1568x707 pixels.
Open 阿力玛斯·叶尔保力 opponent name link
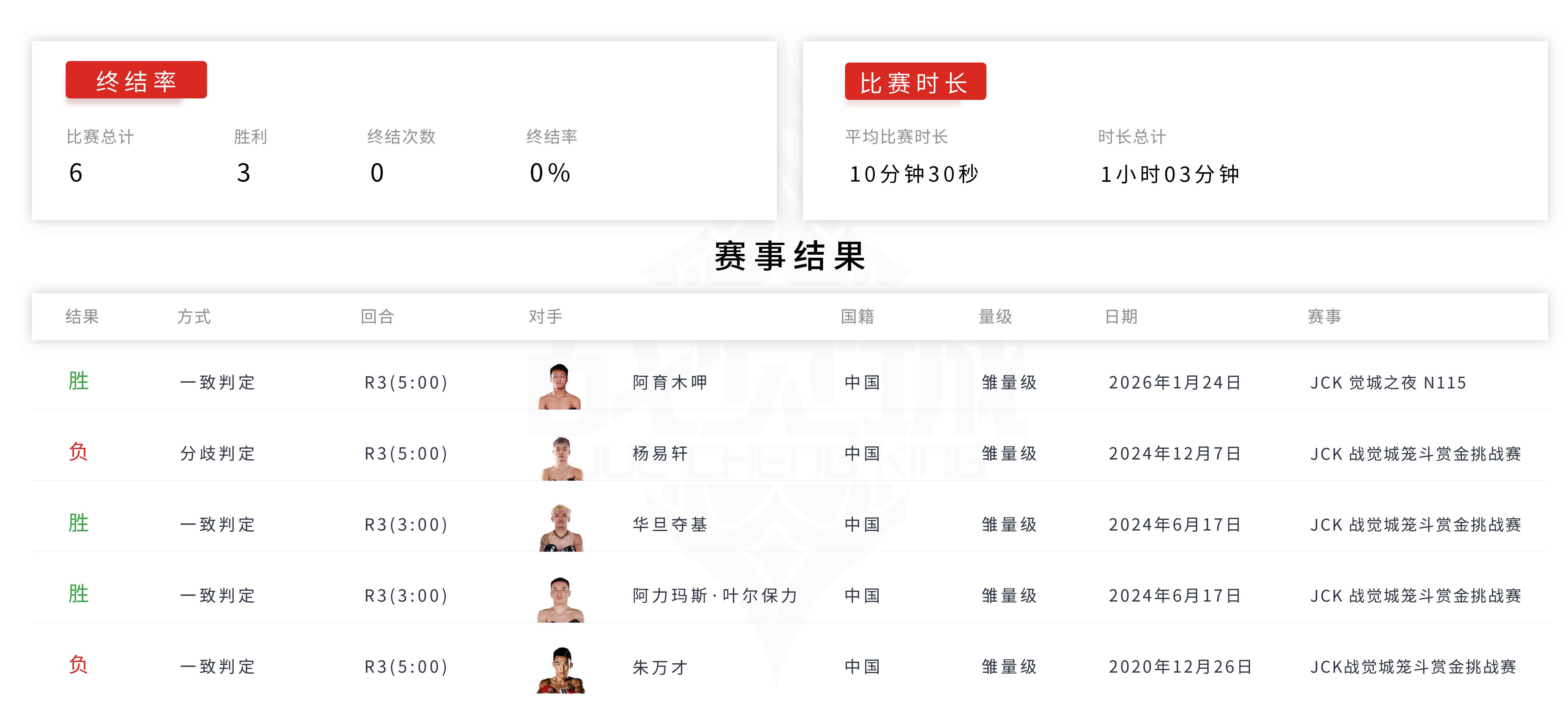pyautogui.click(x=715, y=596)
